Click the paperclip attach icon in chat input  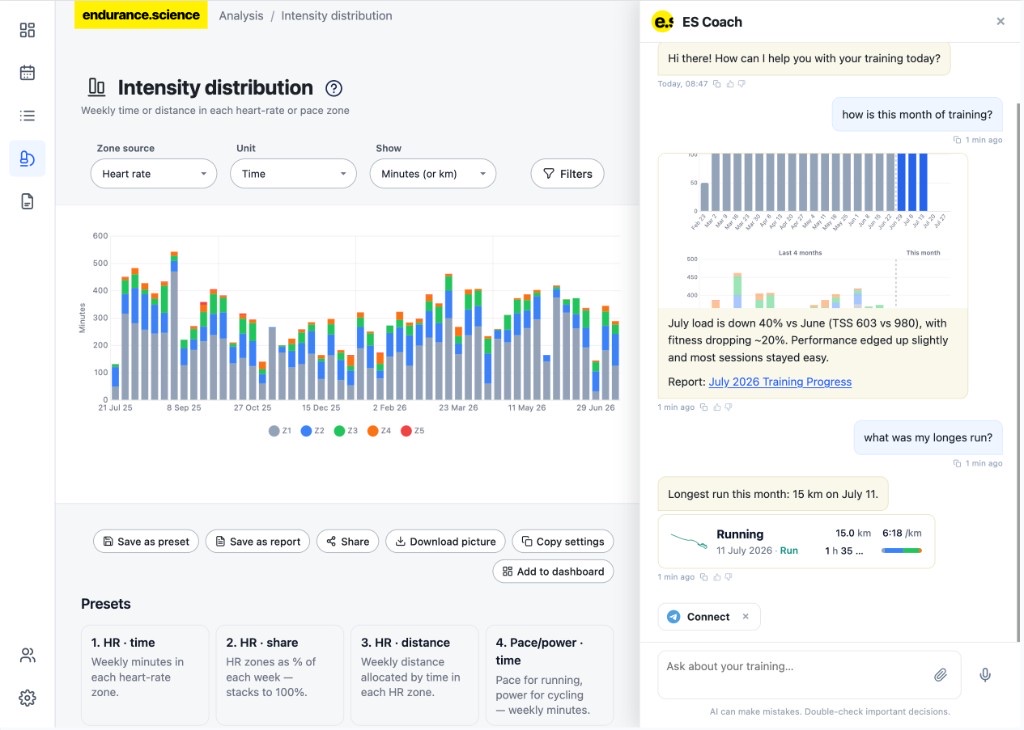pyautogui.click(x=940, y=674)
